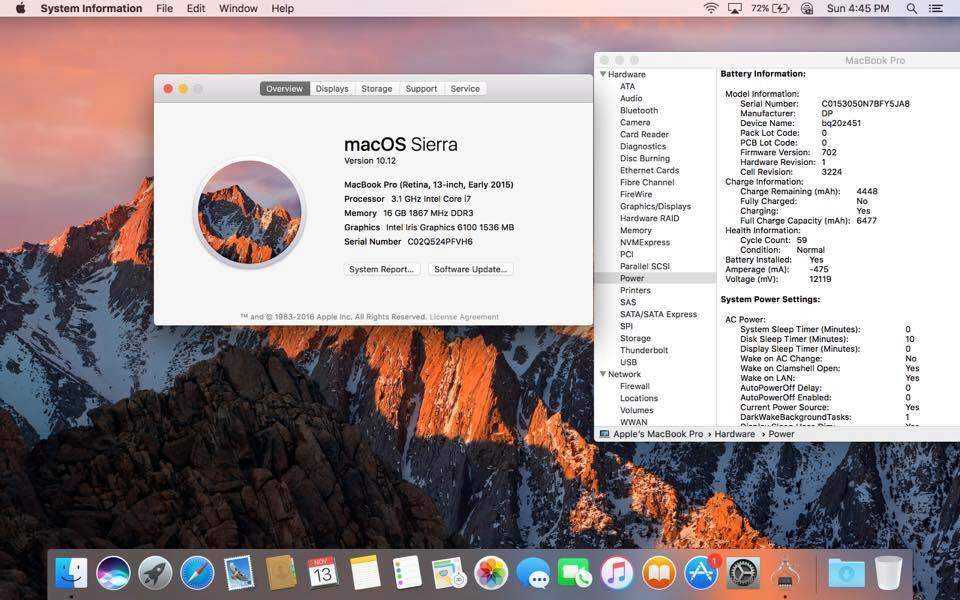Open the Edit menu
Image resolution: width=960 pixels, height=600 pixels.
pyautogui.click(x=196, y=9)
